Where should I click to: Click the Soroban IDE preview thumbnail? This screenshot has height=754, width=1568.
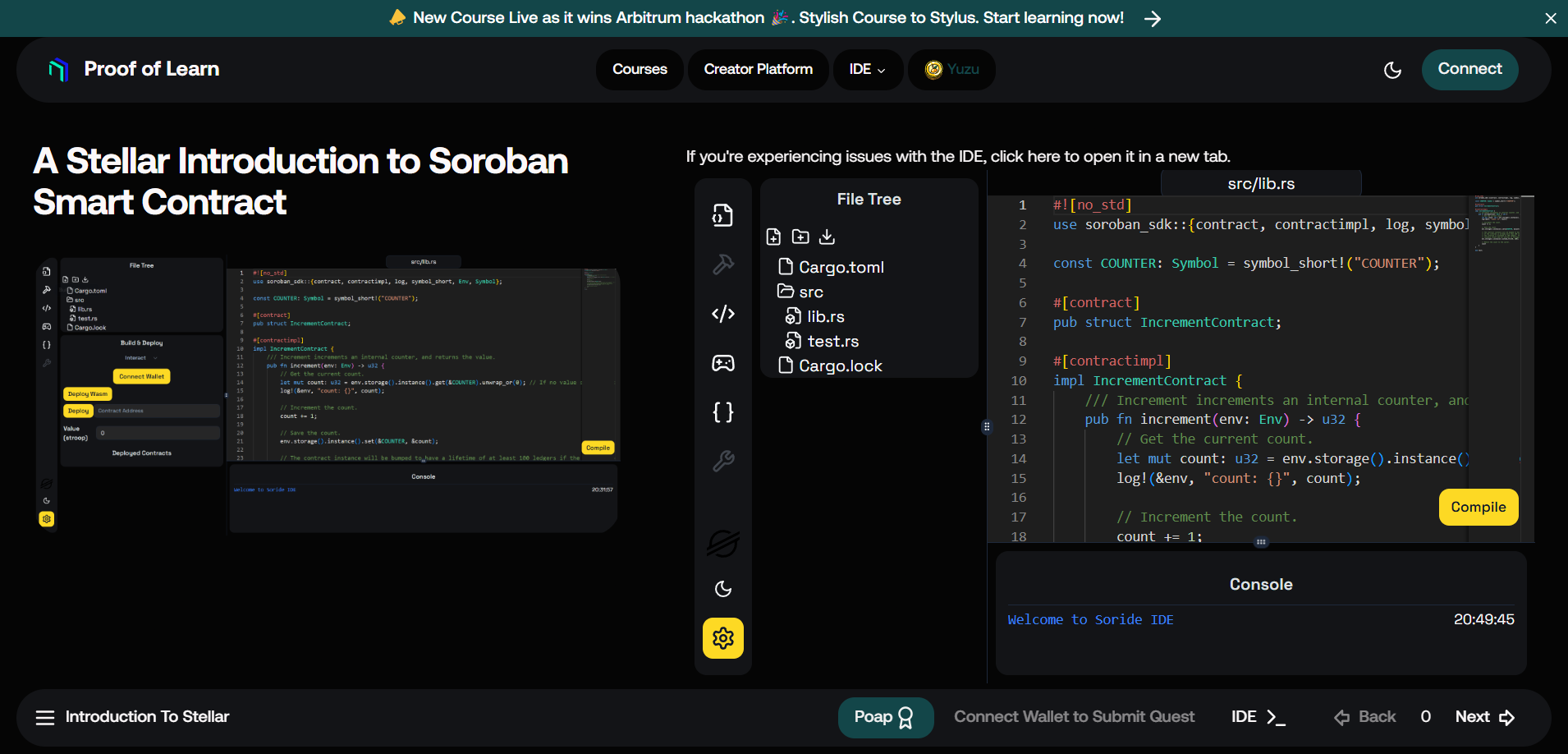pos(328,394)
